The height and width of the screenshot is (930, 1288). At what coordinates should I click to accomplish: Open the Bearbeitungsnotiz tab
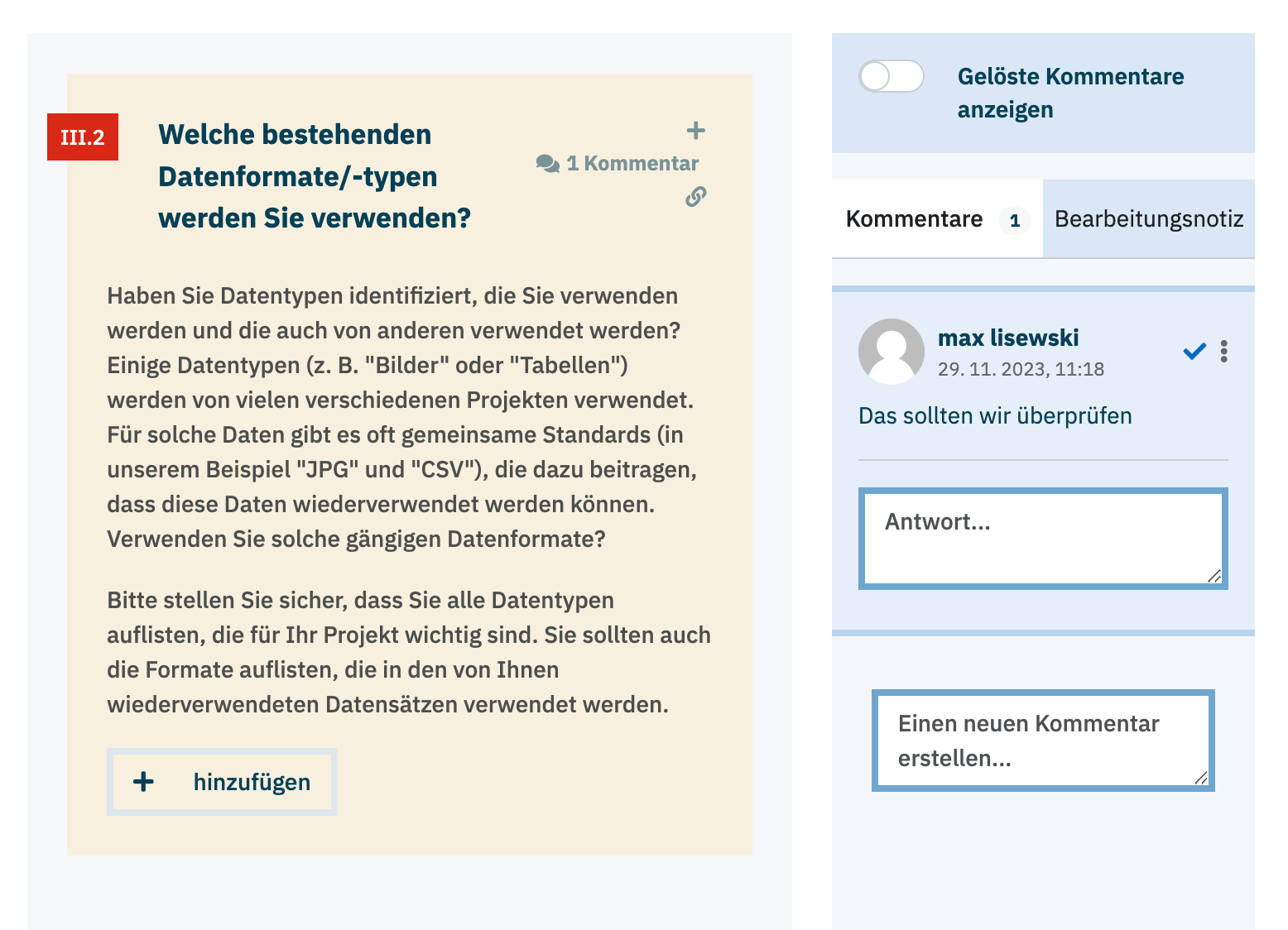(1148, 219)
